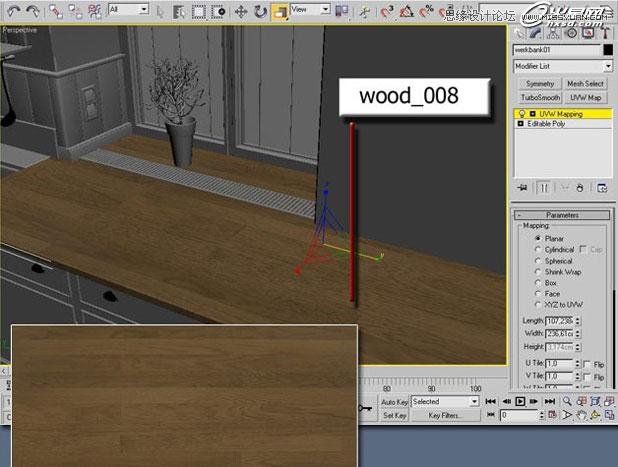Screen dimensions: 618x467
Task: Click Configure Modifier Sets icon
Action: [603, 187]
